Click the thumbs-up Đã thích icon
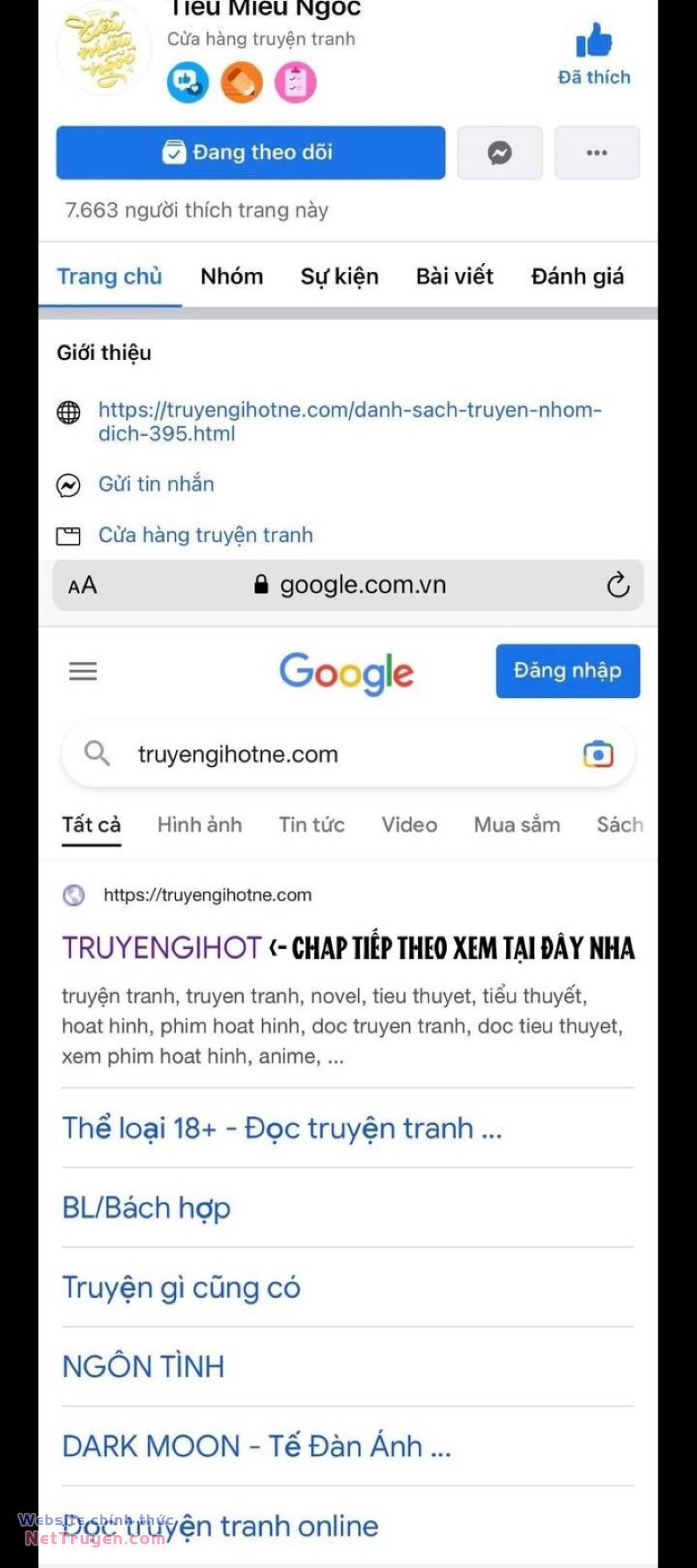The width and height of the screenshot is (697, 1568). coord(594,40)
